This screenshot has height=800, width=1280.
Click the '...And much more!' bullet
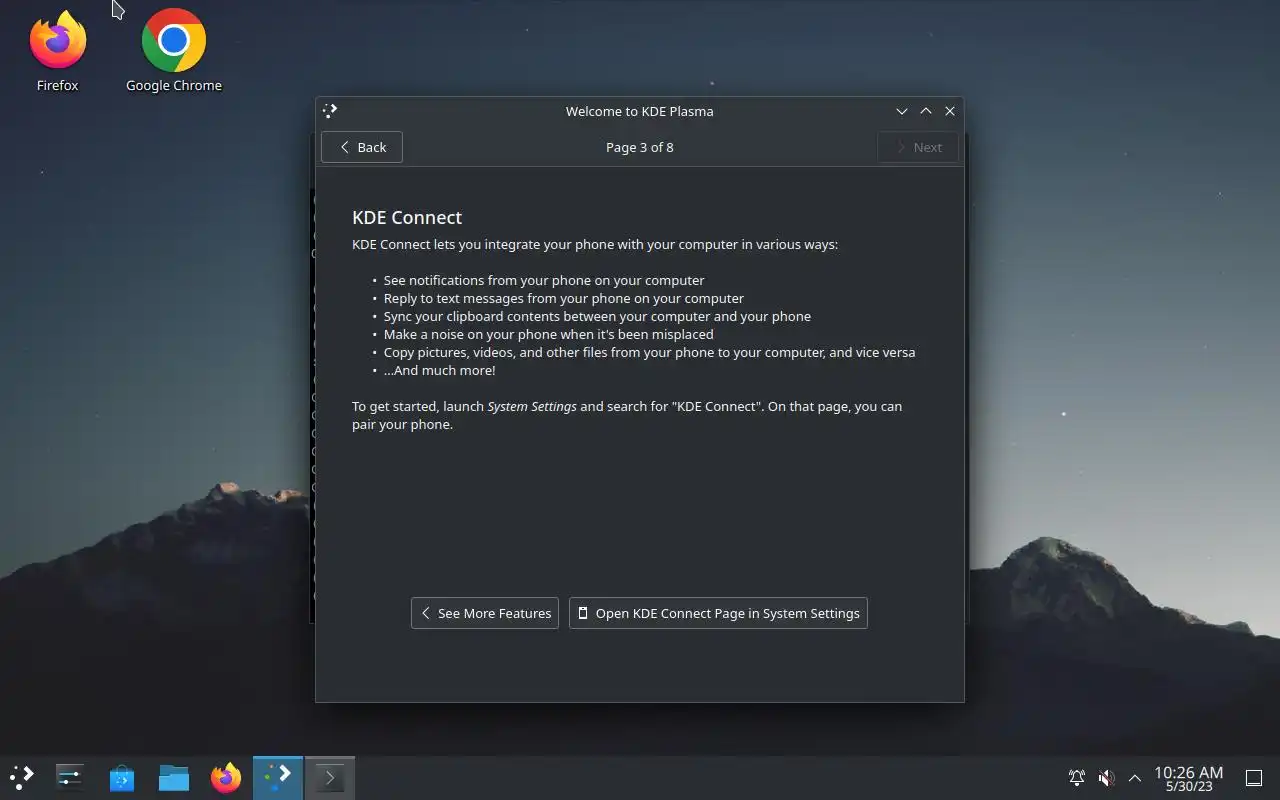coord(439,370)
